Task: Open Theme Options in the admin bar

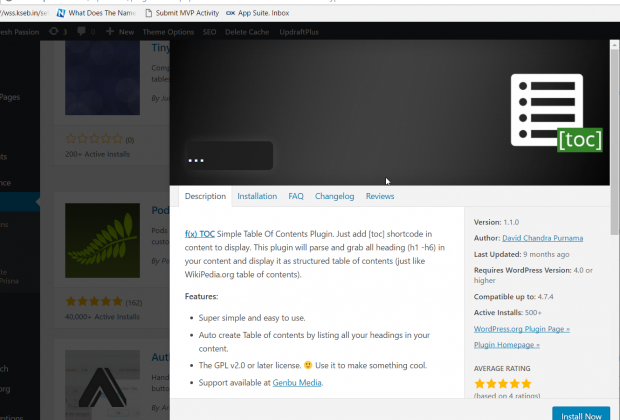Action: 166,32
